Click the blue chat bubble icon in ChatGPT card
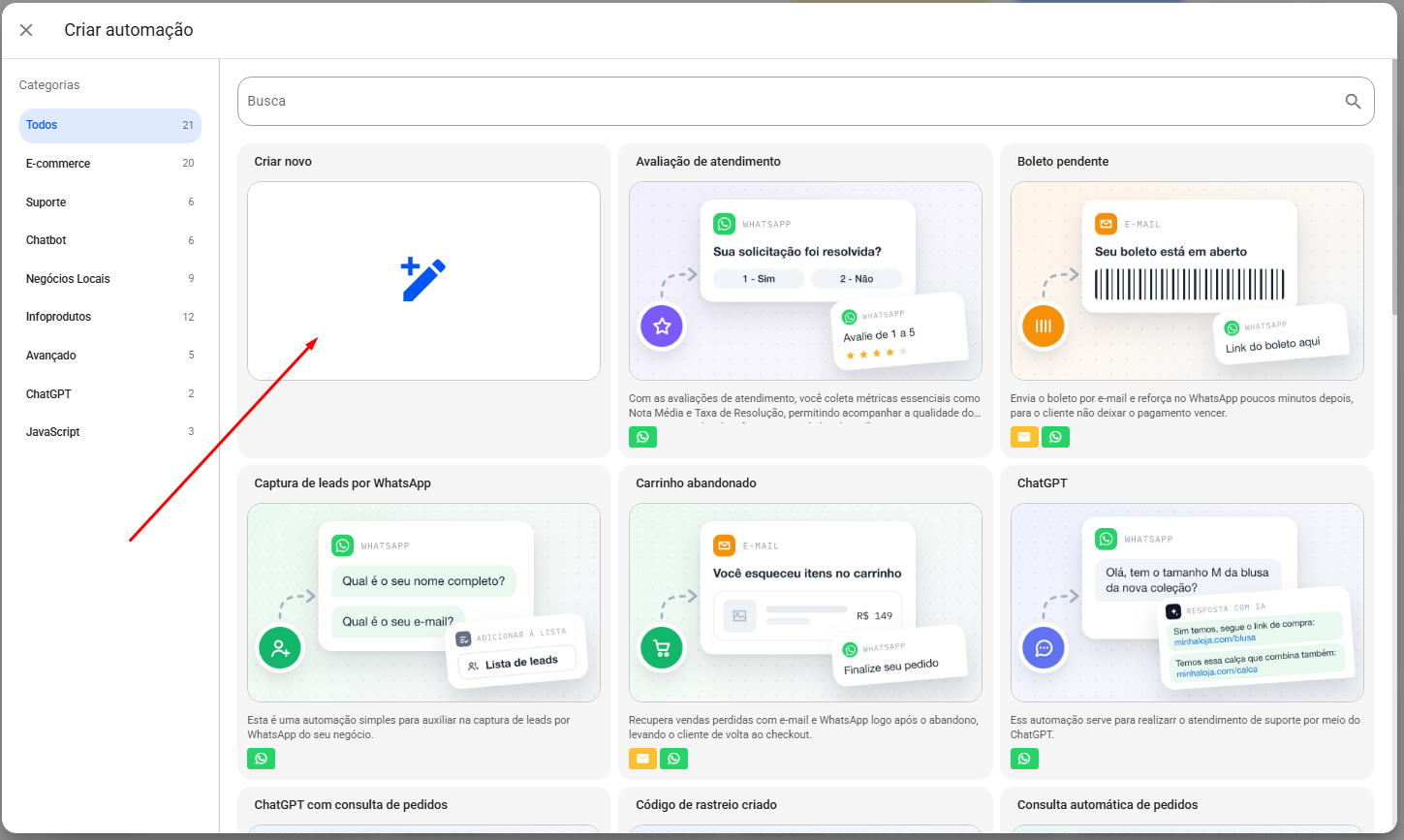Screen dimensions: 1404x840 pos(1044,648)
